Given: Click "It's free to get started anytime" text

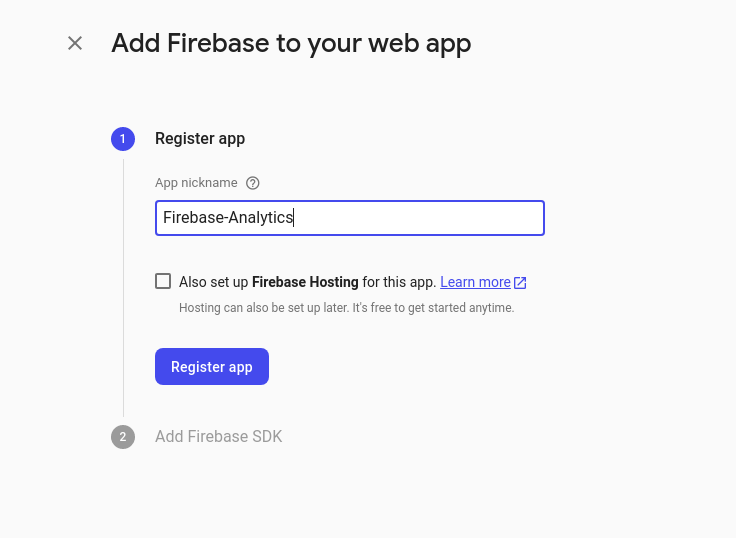Looking at the screenshot, I should [x=433, y=308].
